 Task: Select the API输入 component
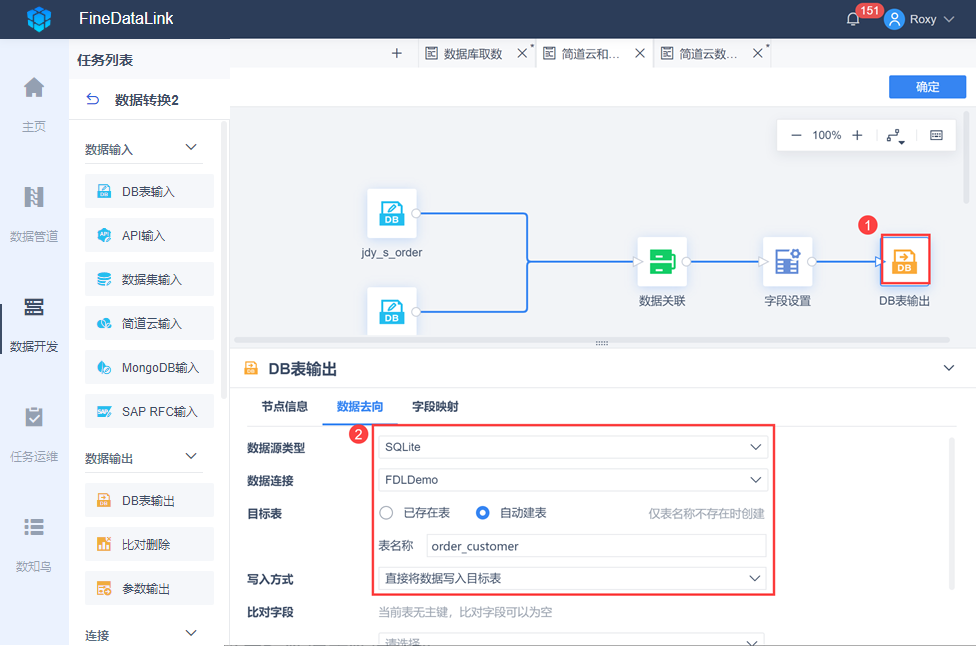pos(149,235)
